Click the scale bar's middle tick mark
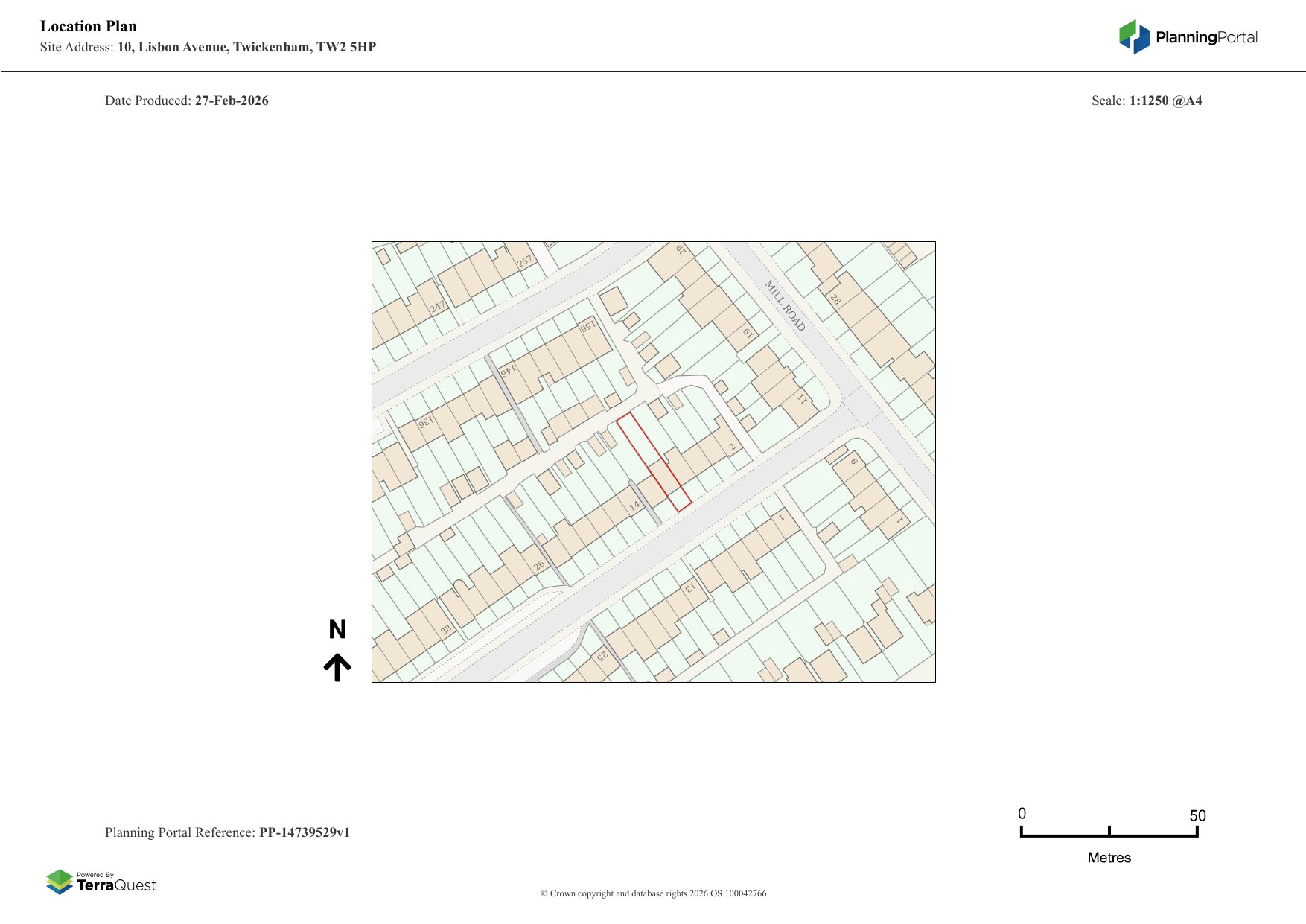Image resolution: width=1306 pixels, height=924 pixels. click(1109, 831)
